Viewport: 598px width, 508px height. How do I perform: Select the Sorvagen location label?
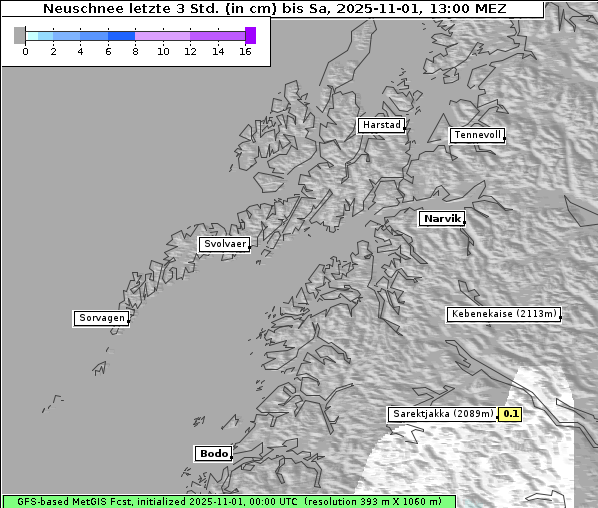pyautogui.click(x=101, y=318)
